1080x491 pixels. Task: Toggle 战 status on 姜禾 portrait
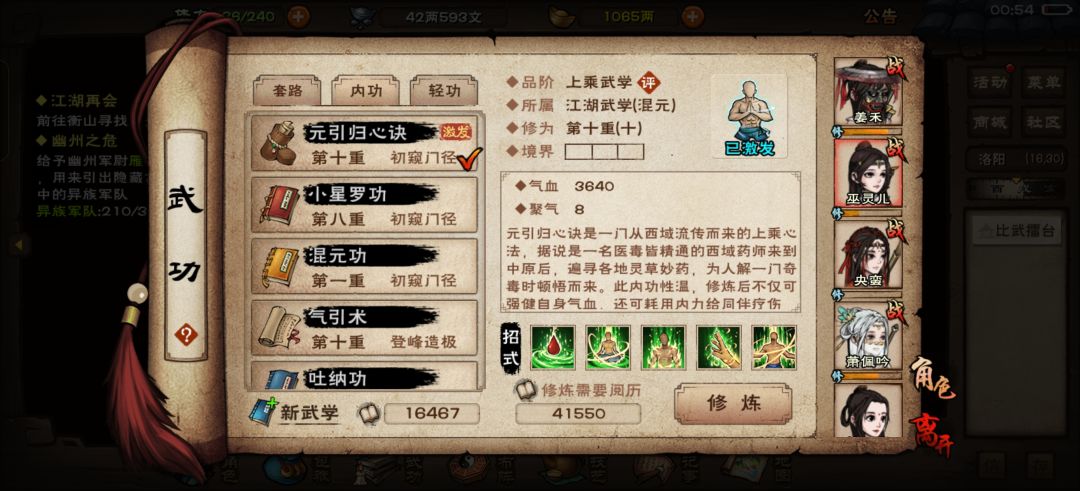point(897,70)
